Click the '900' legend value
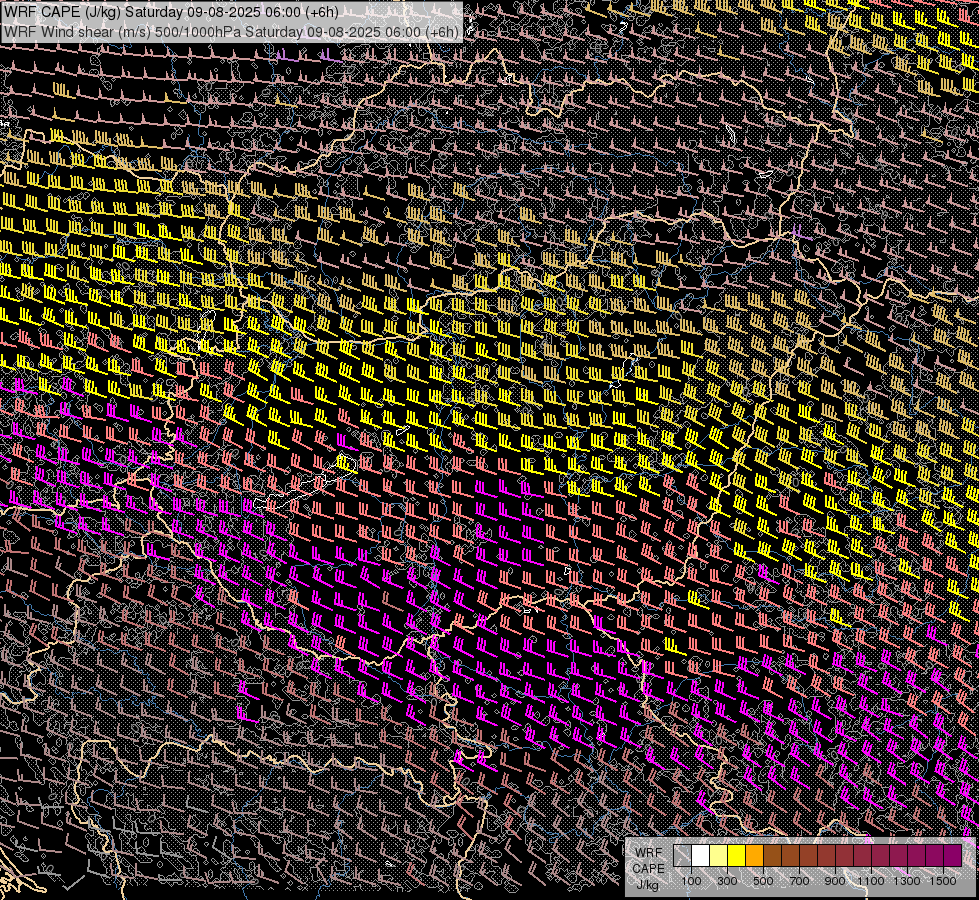 tap(835, 881)
